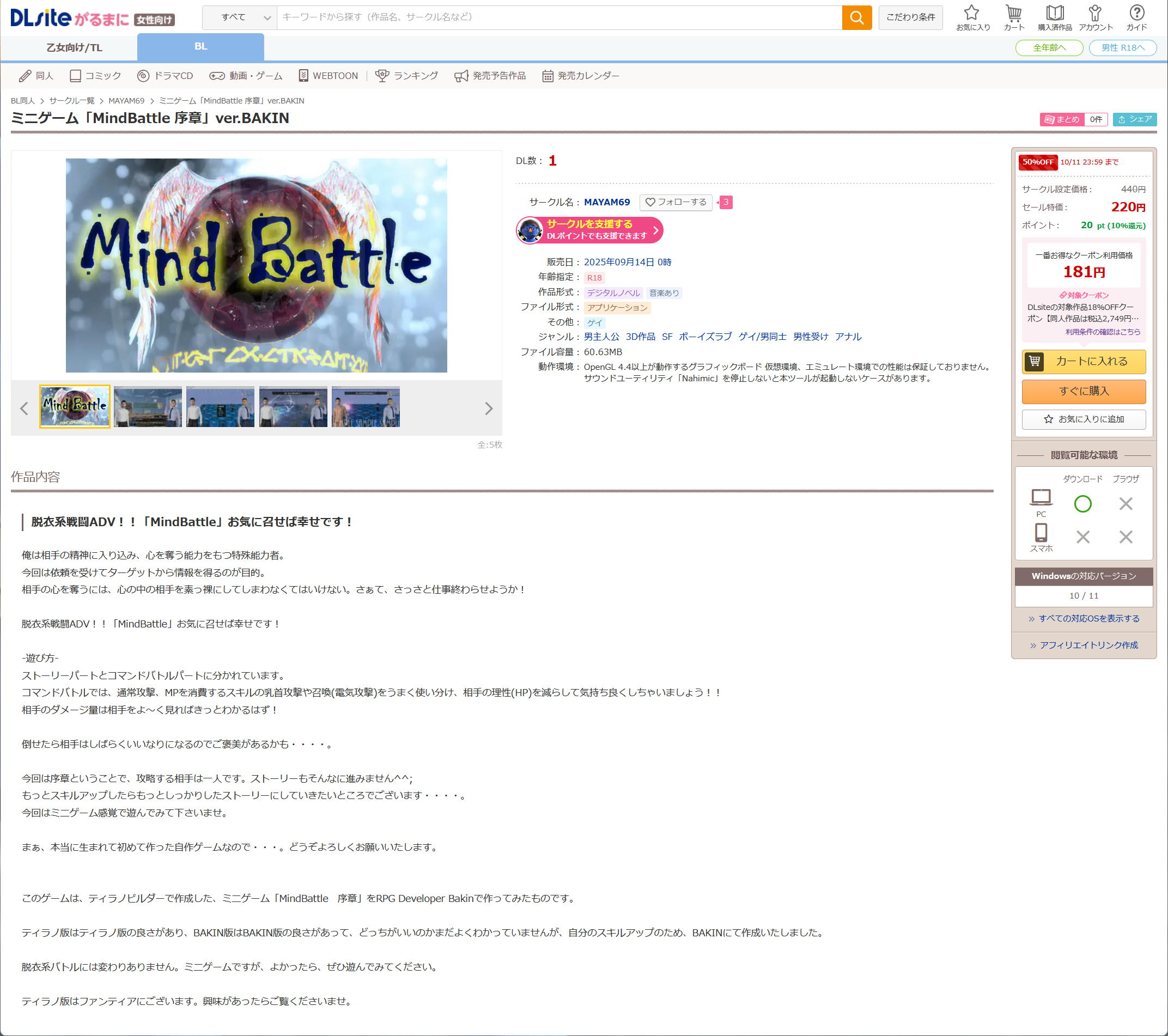This screenshot has height=1036, width=1168.
Task: Open the カート shopping cart icon
Action: (x=1014, y=18)
